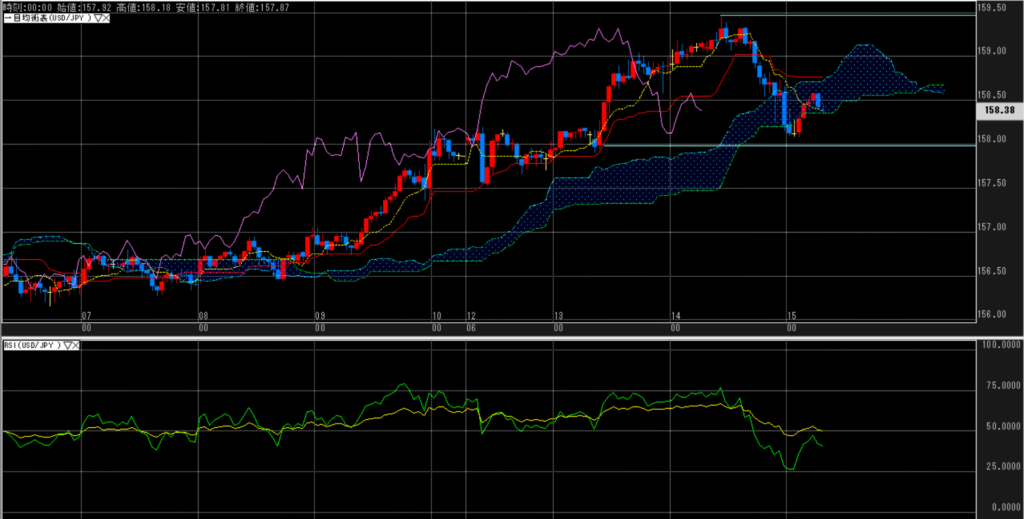Click the current price tag 158.38
Viewport: 1024px width, 519px height.
point(1000,110)
